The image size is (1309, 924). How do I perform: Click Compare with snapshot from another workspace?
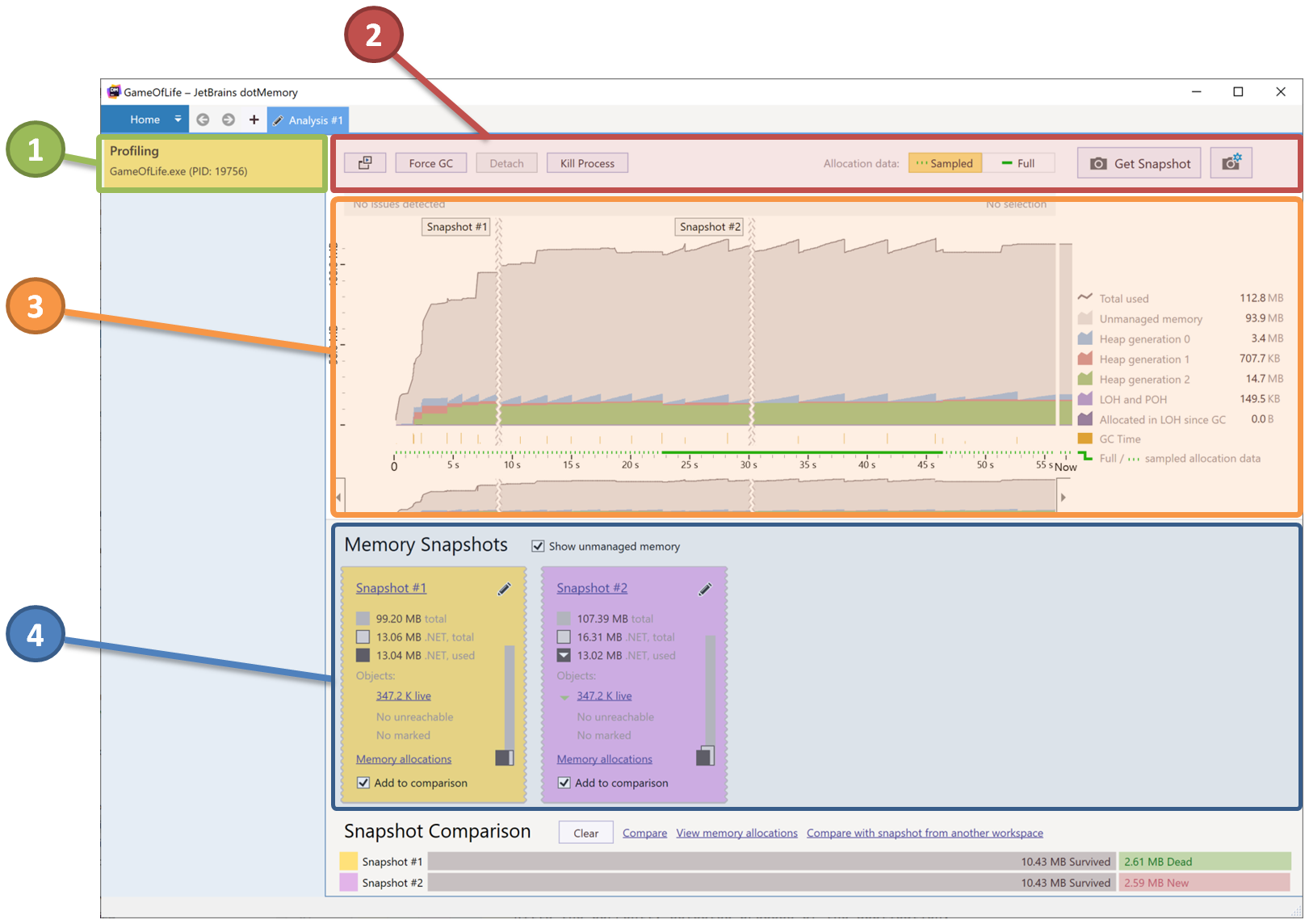click(x=925, y=834)
